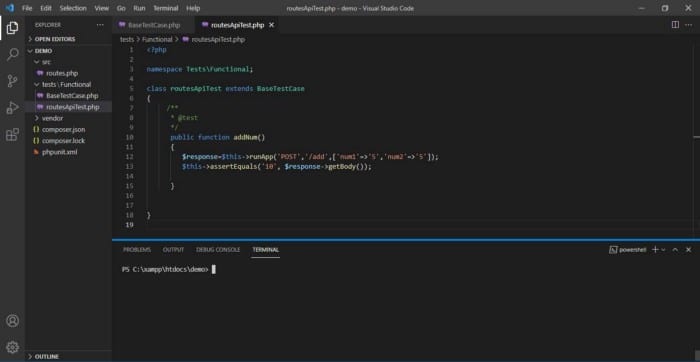Maximize the terminal panel size
The image size is (700, 362).
[675, 250]
